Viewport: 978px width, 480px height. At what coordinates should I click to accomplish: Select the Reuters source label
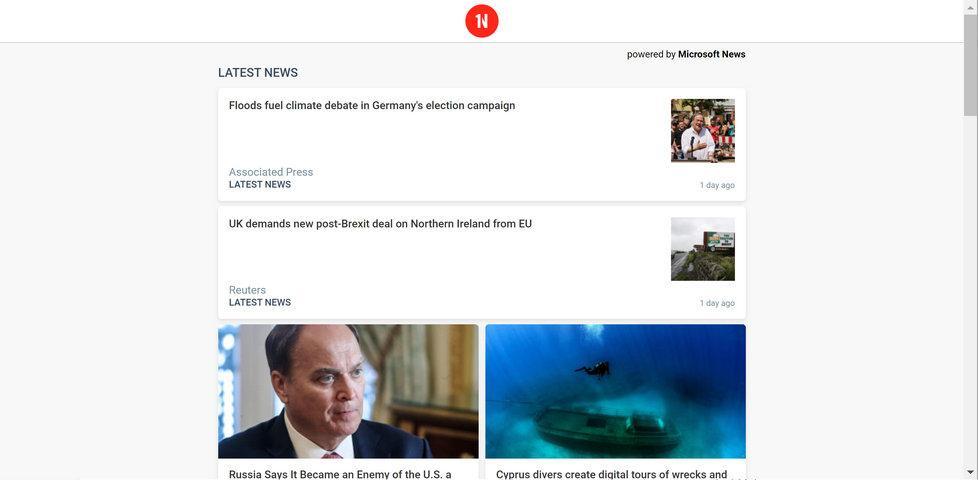click(x=247, y=290)
